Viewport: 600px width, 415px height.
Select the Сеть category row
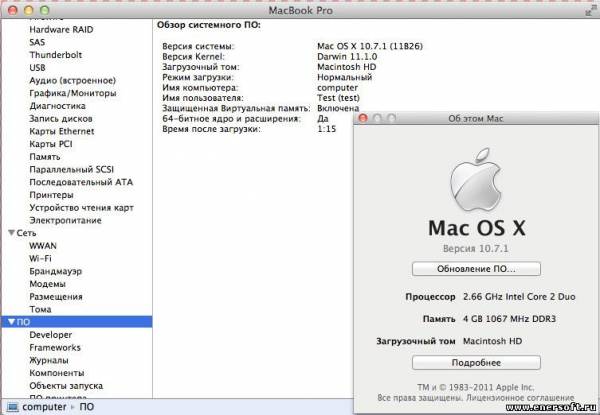[77, 233]
